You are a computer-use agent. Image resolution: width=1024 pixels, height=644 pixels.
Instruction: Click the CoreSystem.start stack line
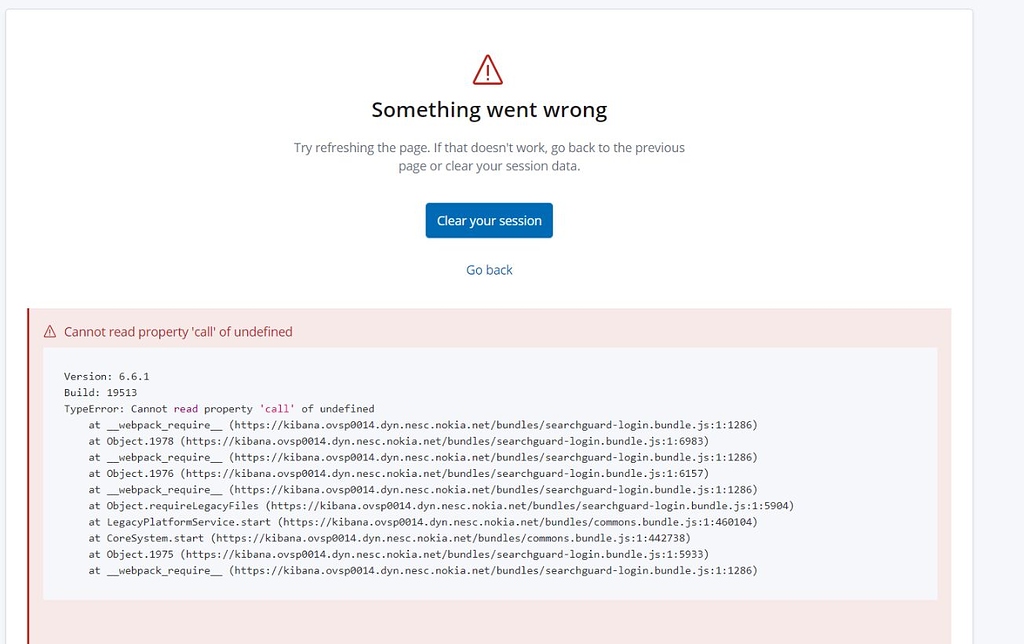[390, 538]
